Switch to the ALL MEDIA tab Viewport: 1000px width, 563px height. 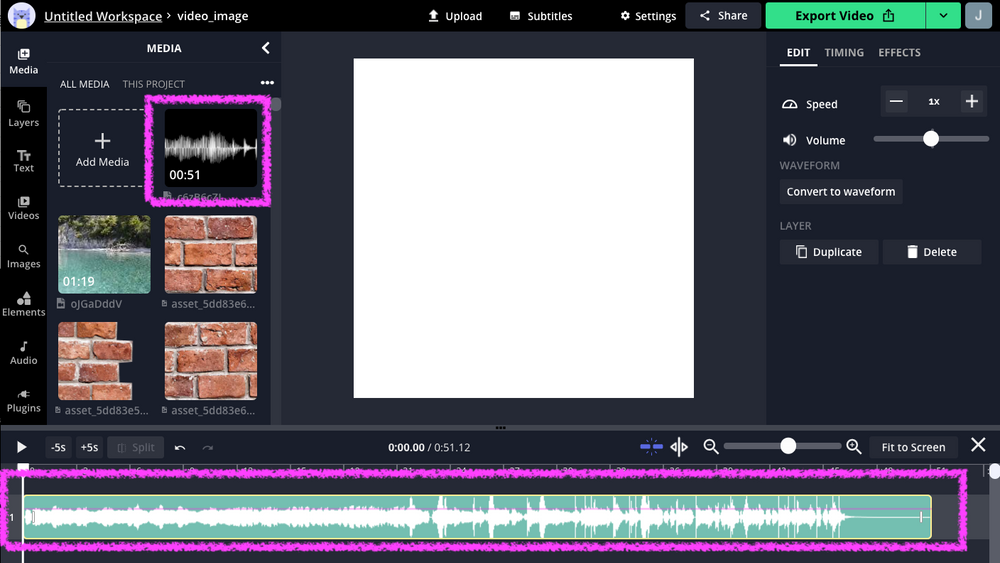click(x=84, y=84)
